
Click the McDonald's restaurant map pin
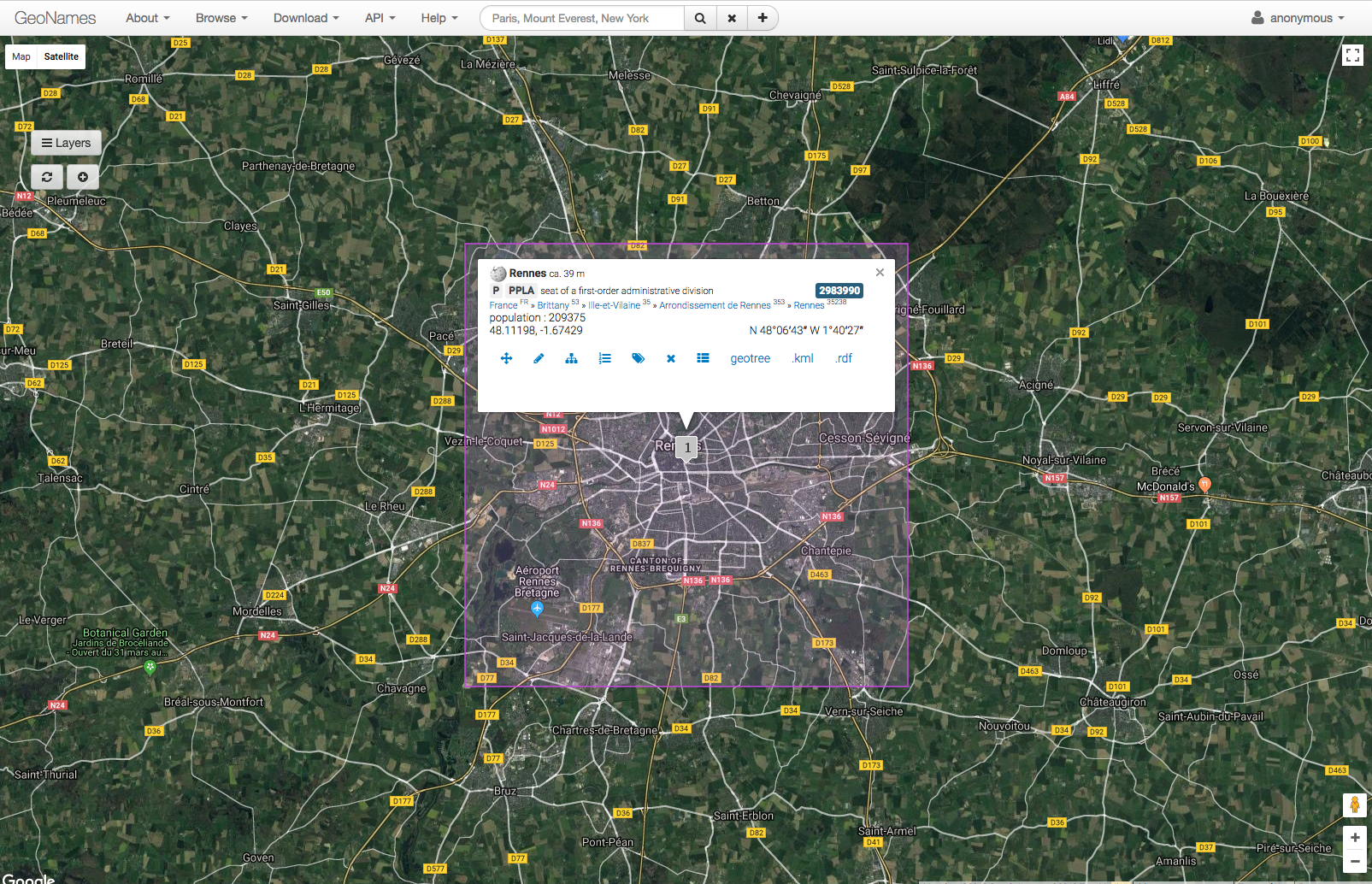point(1204,485)
